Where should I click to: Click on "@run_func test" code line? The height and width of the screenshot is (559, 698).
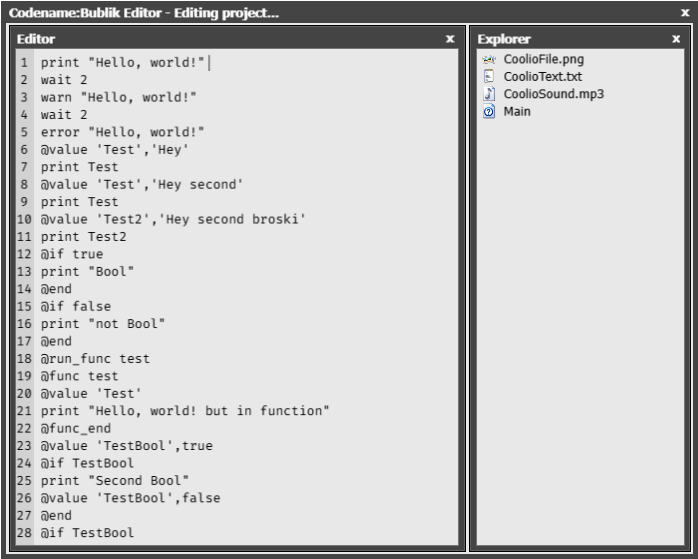coord(95,359)
